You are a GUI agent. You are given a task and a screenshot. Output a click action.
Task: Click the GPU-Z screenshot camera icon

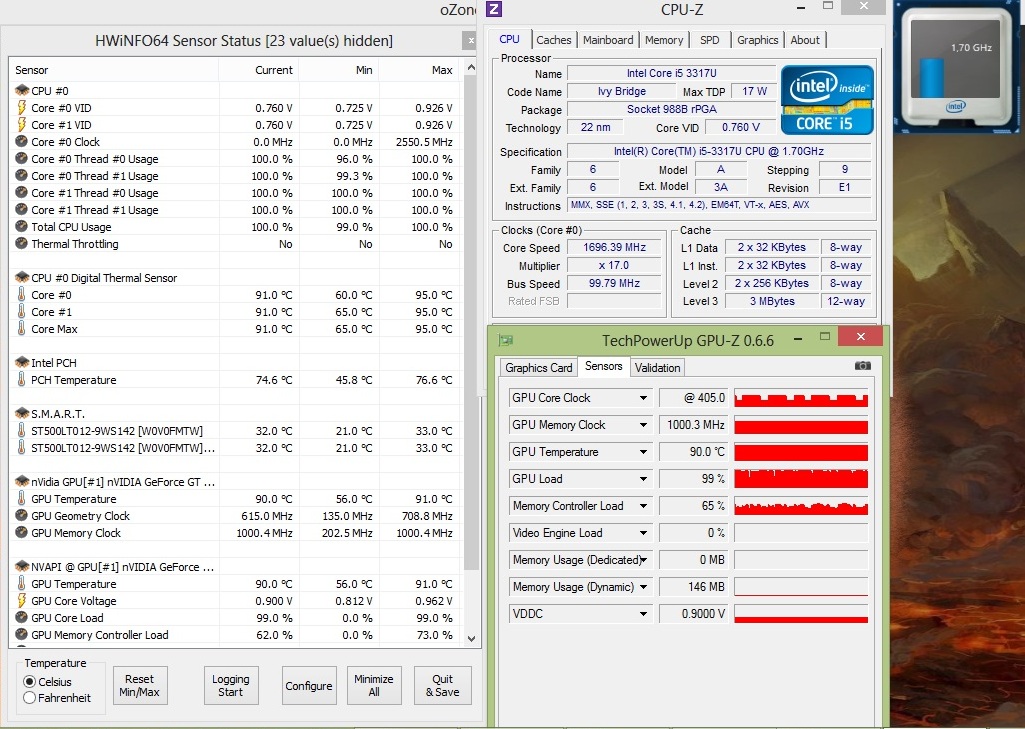tap(863, 366)
